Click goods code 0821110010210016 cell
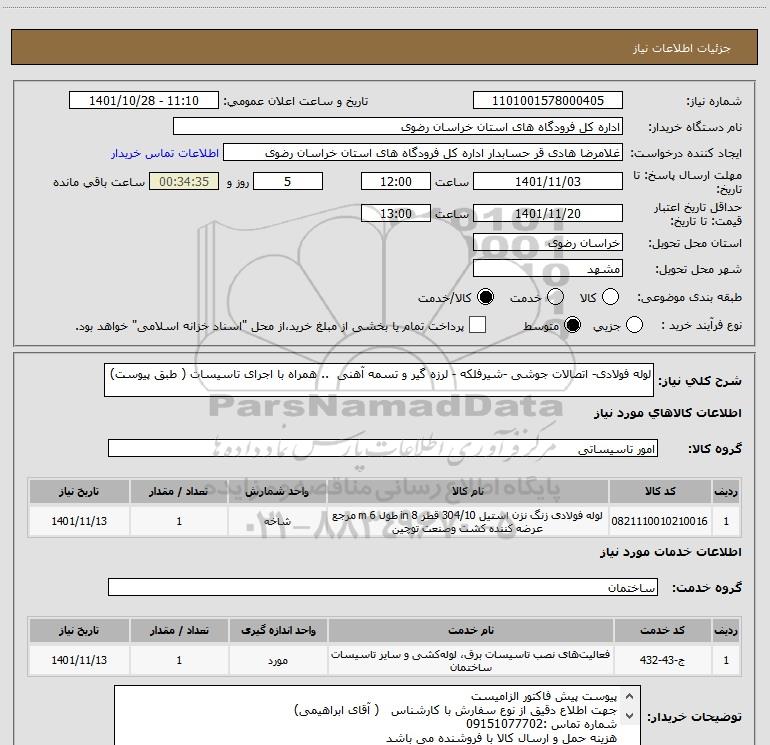This screenshot has width=770, height=745. click(660, 522)
